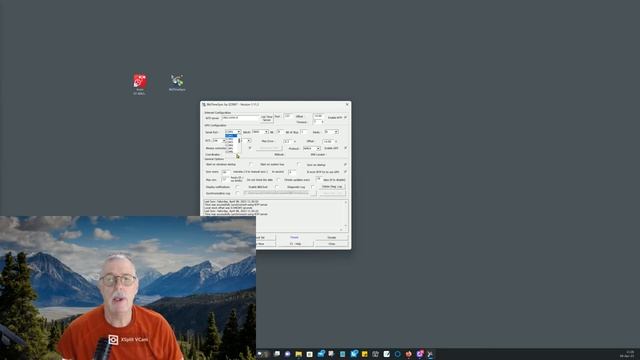Click the Bit of Stop field
Image resolution: width=640 pixels, height=360 pixels.
[304, 132]
